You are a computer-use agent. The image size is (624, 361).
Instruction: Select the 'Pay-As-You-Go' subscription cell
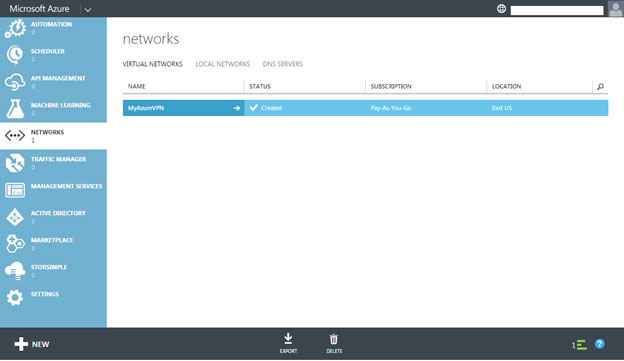pos(391,108)
